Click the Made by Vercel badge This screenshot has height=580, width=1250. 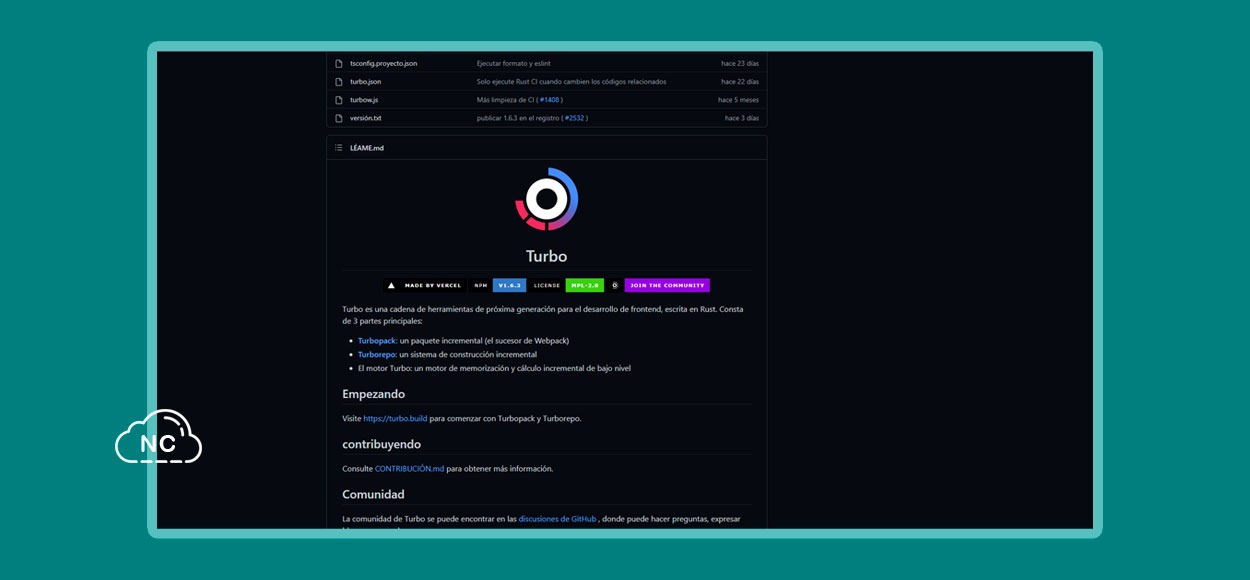click(424, 285)
